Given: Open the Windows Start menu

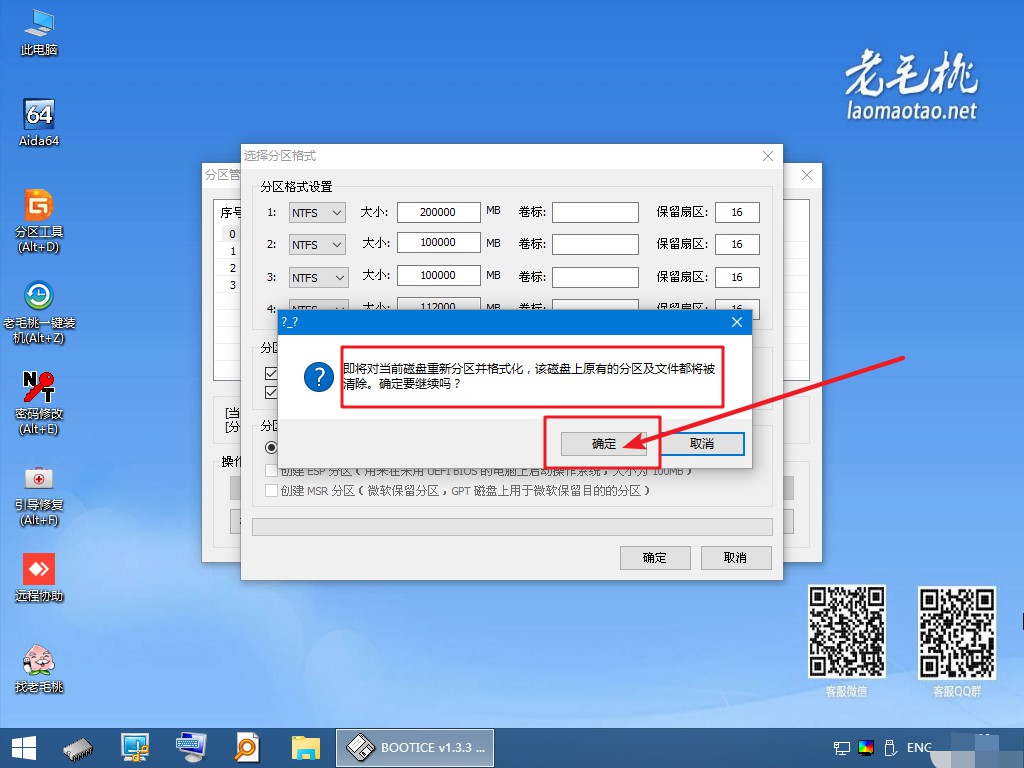Looking at the screenshot, I should [24, 748].
